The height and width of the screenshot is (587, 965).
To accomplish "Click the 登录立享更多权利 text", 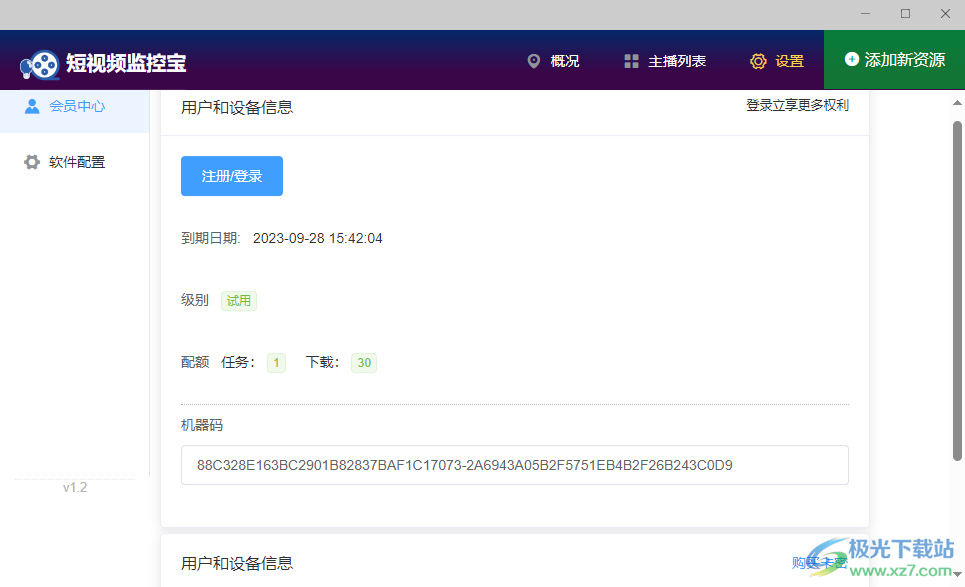I will pos(798,105).
